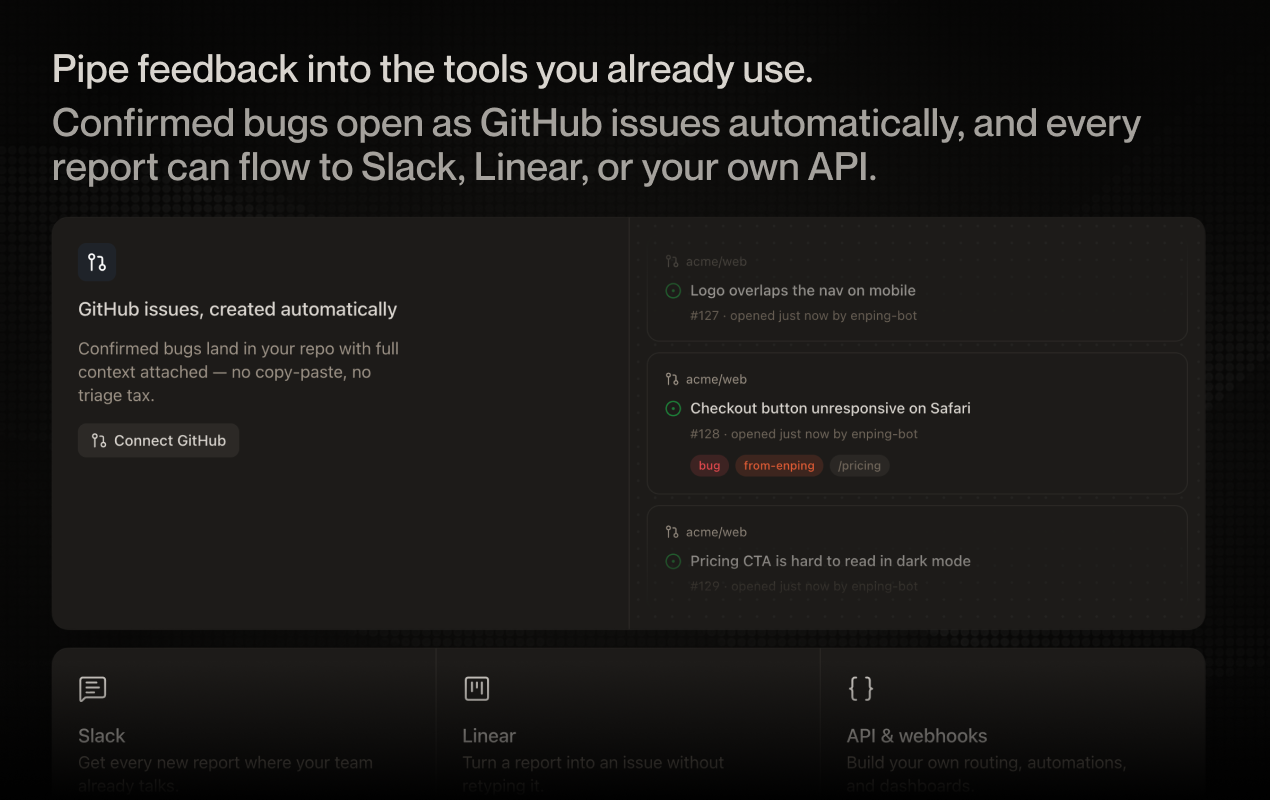Click the 'API & webhooks' card title
The width and height of the screenshot is (1270, 800).
[917, 736]
